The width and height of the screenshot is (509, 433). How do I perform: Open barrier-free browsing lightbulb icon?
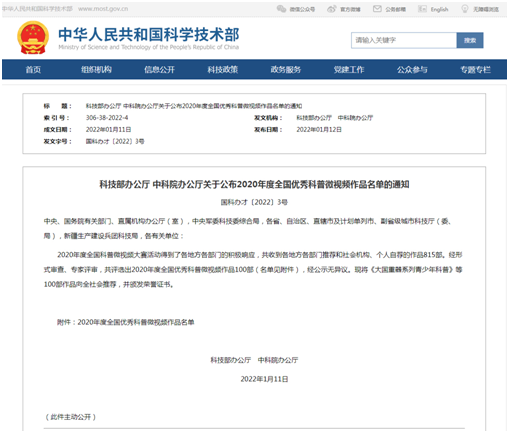465,9
